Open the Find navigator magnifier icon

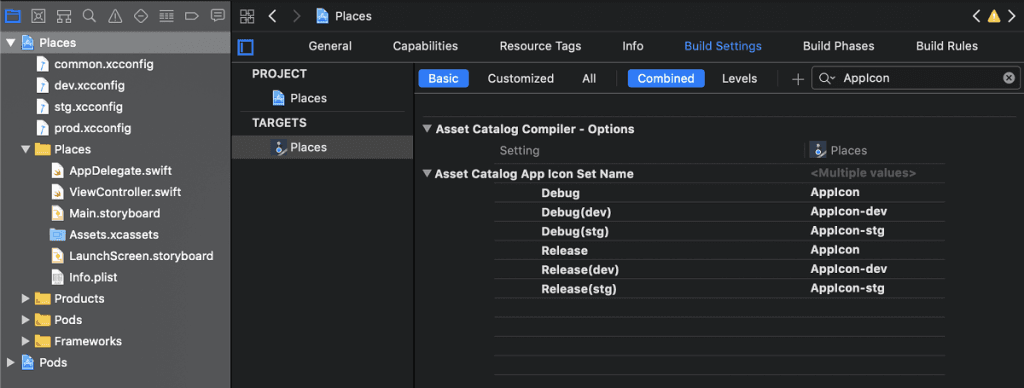click(89, 16)
